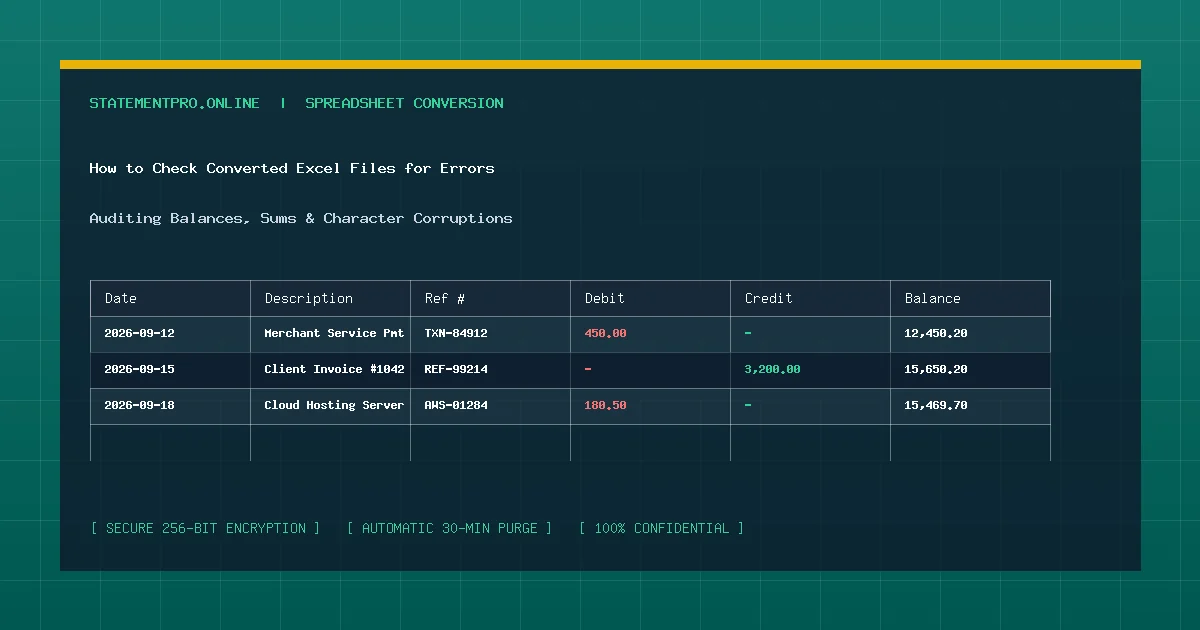
Task: Click the STATEMENTPRO.ONLINE site name
Action: 174,103
